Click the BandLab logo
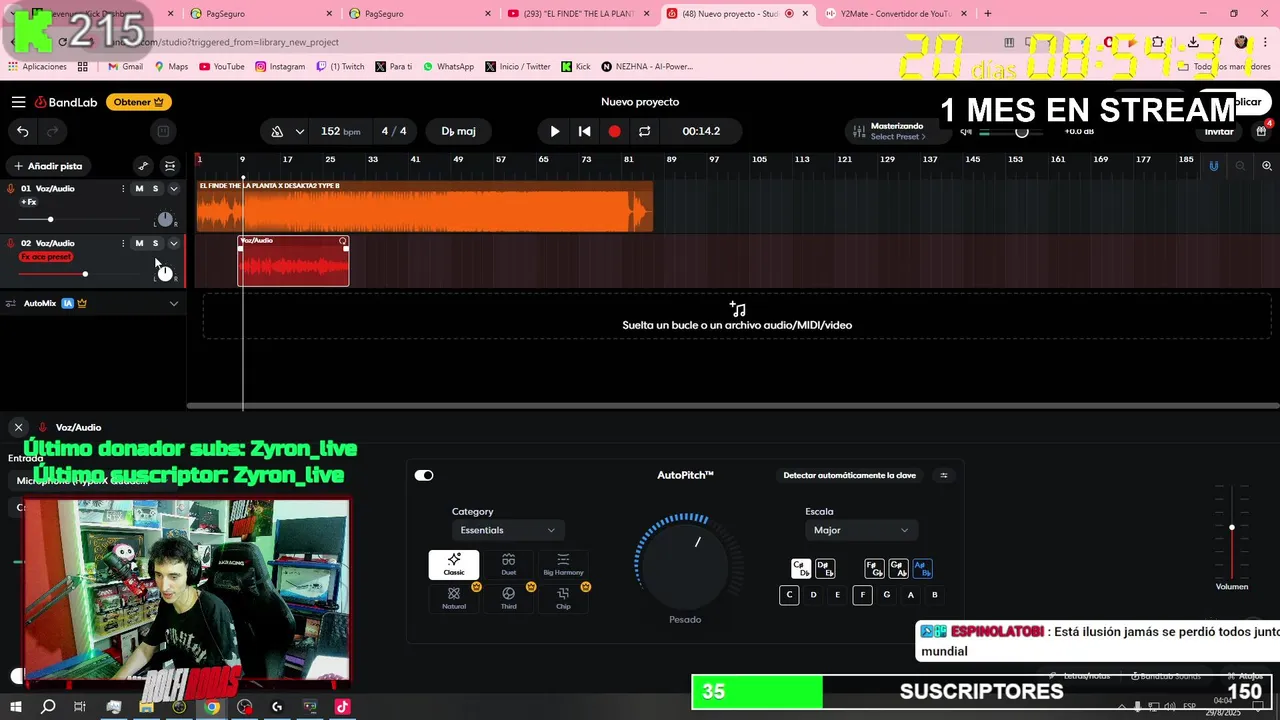The height and width of the screenshot is (720, 1280). click(x=68, y=102)
